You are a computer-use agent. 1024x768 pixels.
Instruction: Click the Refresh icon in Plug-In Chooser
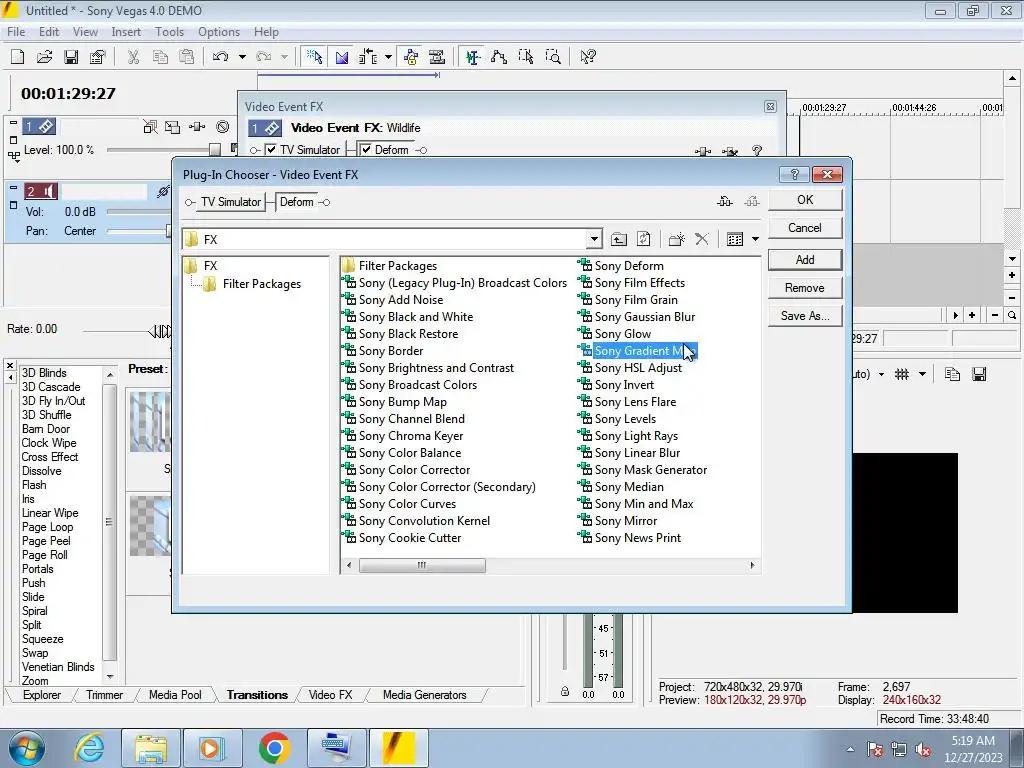pyautogui.click(x=644, y=240)
